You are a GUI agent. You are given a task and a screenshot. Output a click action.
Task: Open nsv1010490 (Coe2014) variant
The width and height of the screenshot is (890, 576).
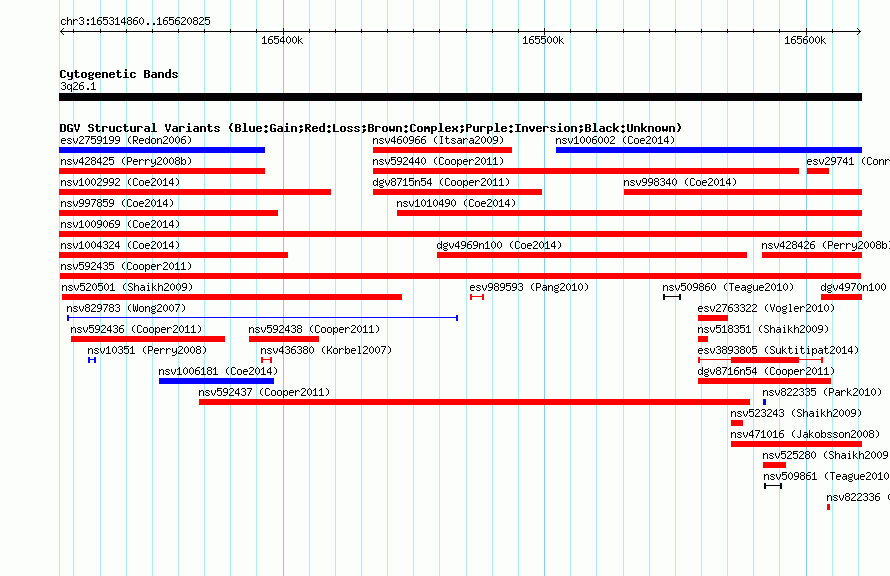coord(456,203)
